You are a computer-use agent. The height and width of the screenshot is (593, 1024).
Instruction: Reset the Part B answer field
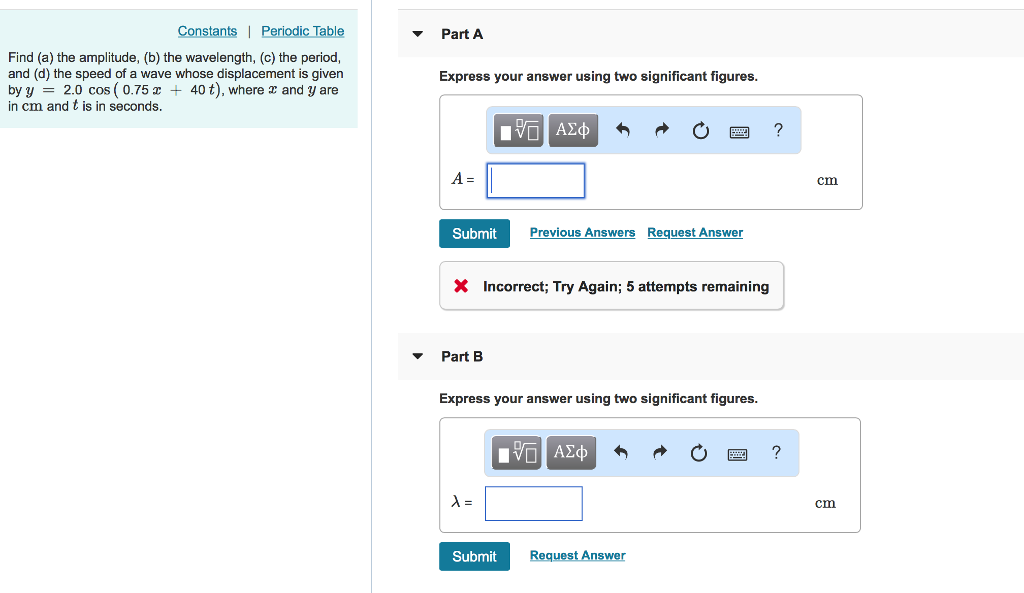coord(698,453)
